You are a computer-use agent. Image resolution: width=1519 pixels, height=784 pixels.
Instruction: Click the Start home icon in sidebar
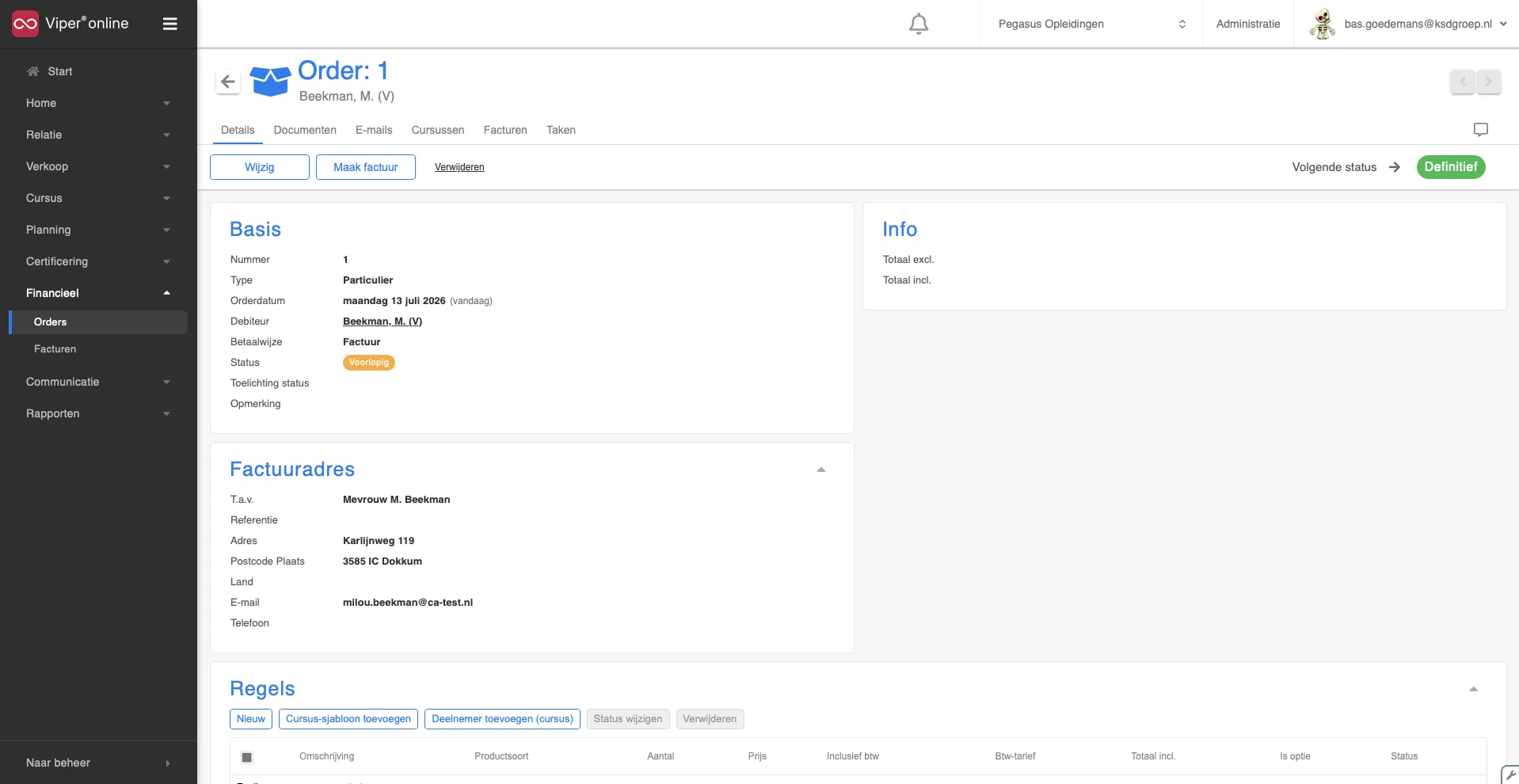33,71
